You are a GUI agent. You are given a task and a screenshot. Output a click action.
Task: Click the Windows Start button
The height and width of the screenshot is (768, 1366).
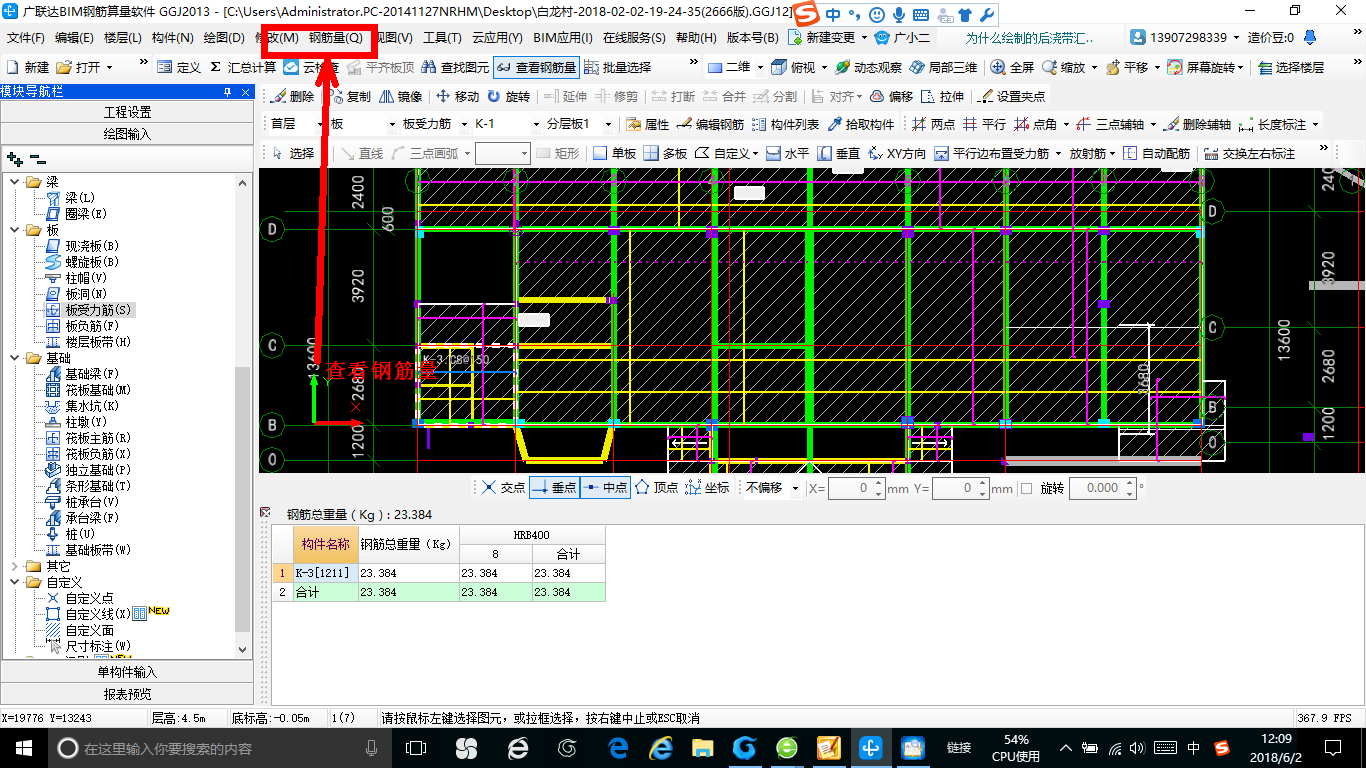pyautogui.click(x=23, y=748)
